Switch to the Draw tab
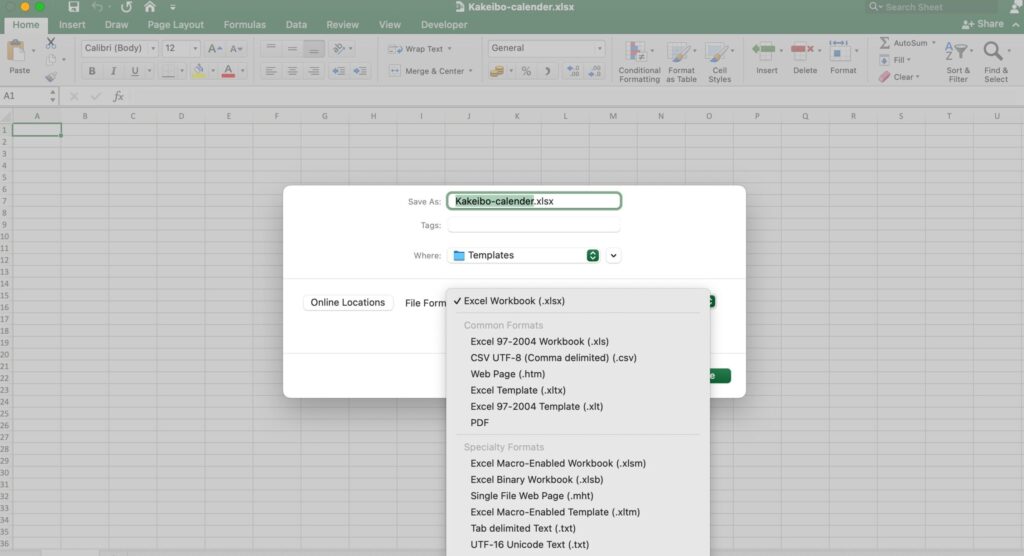The height and width of the screenshot is (556, 1024). tap(116, 25)
